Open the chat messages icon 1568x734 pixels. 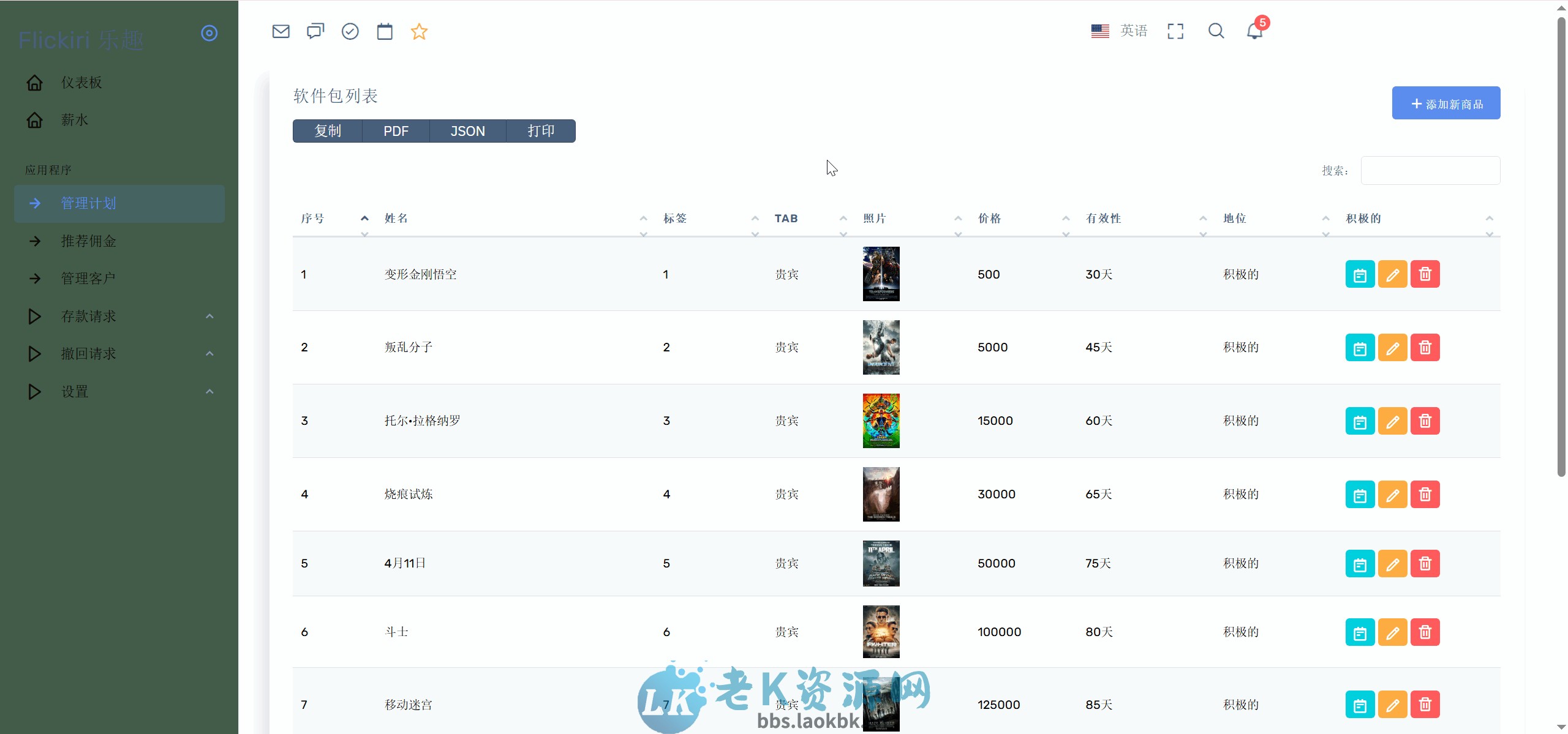(x=315, y=31)
